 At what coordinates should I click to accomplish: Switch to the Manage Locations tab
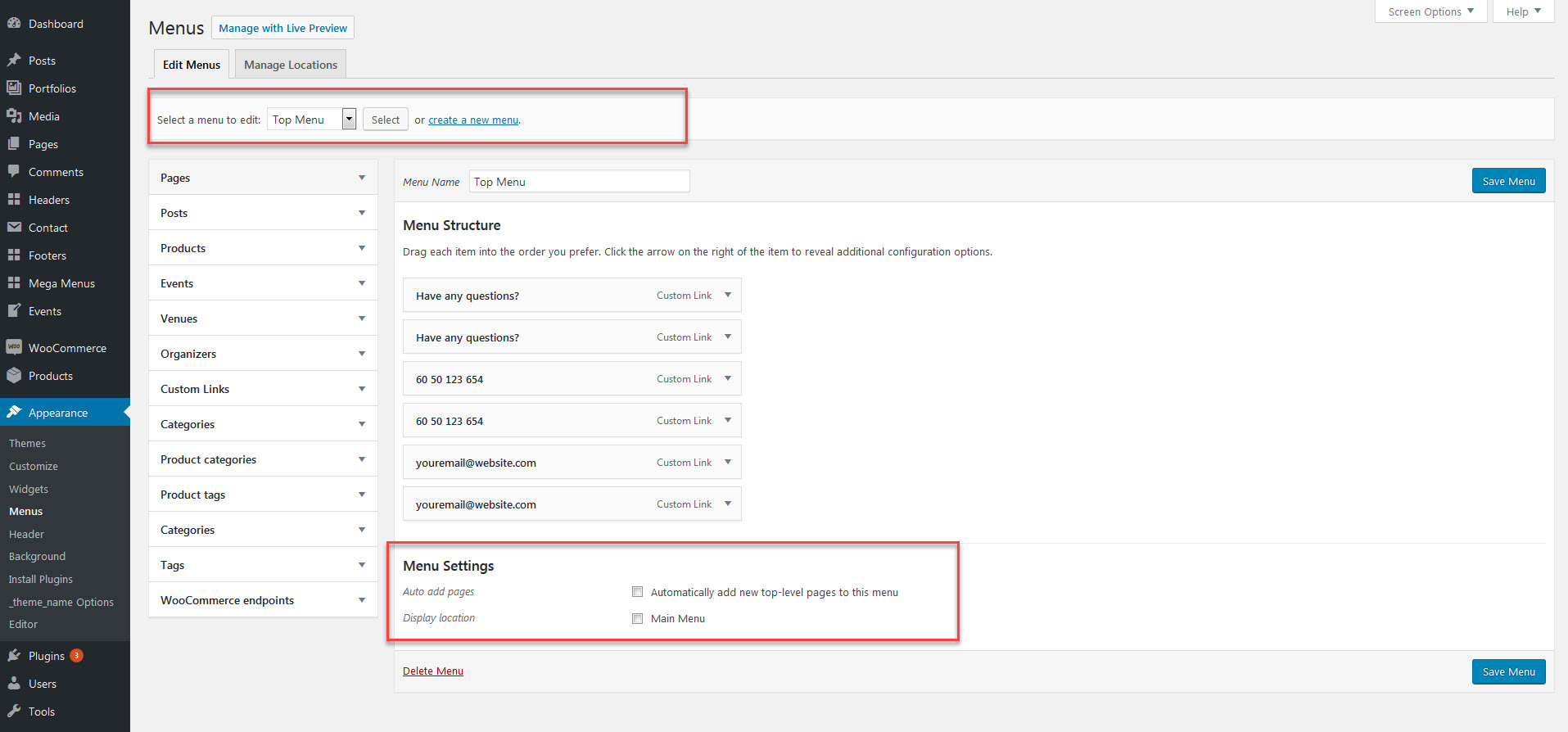click(x=290, y=65)
